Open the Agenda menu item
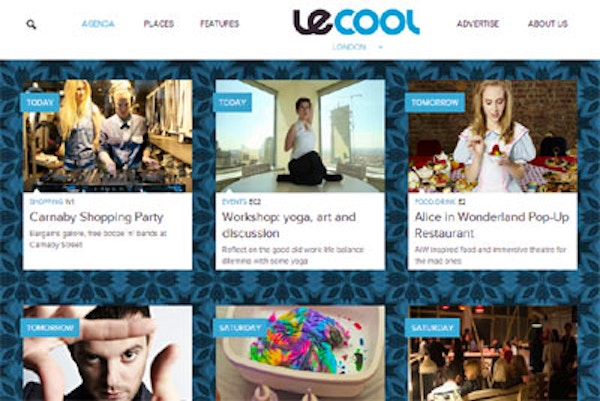 tap(98, 24)
